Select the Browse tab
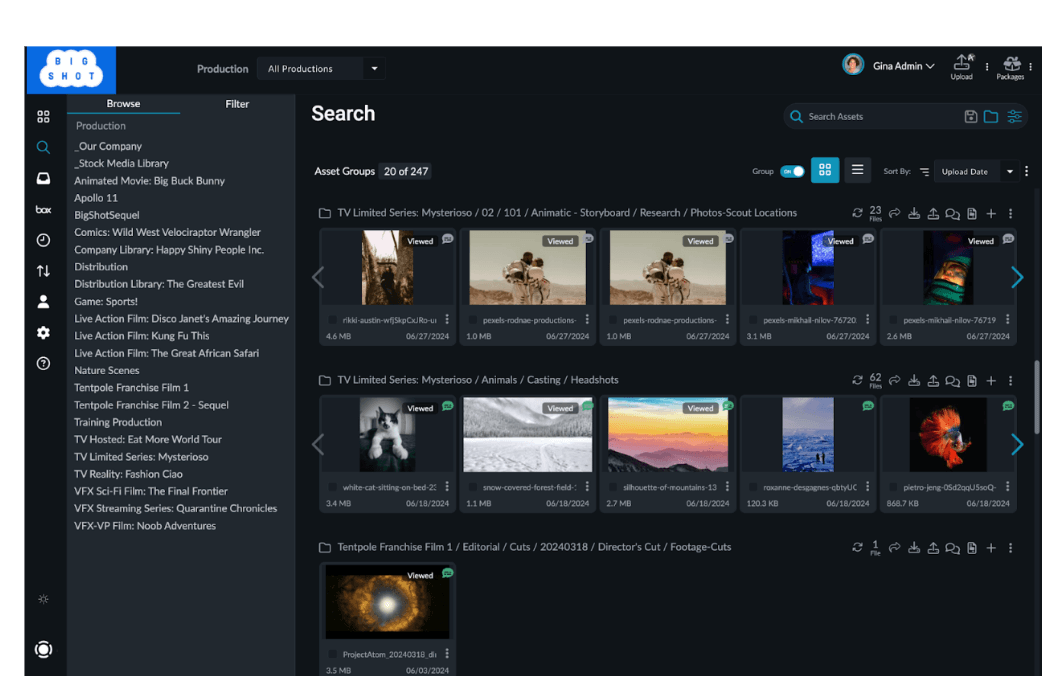This screenshot has width=1042, height=676. click(x=124, y=104)
